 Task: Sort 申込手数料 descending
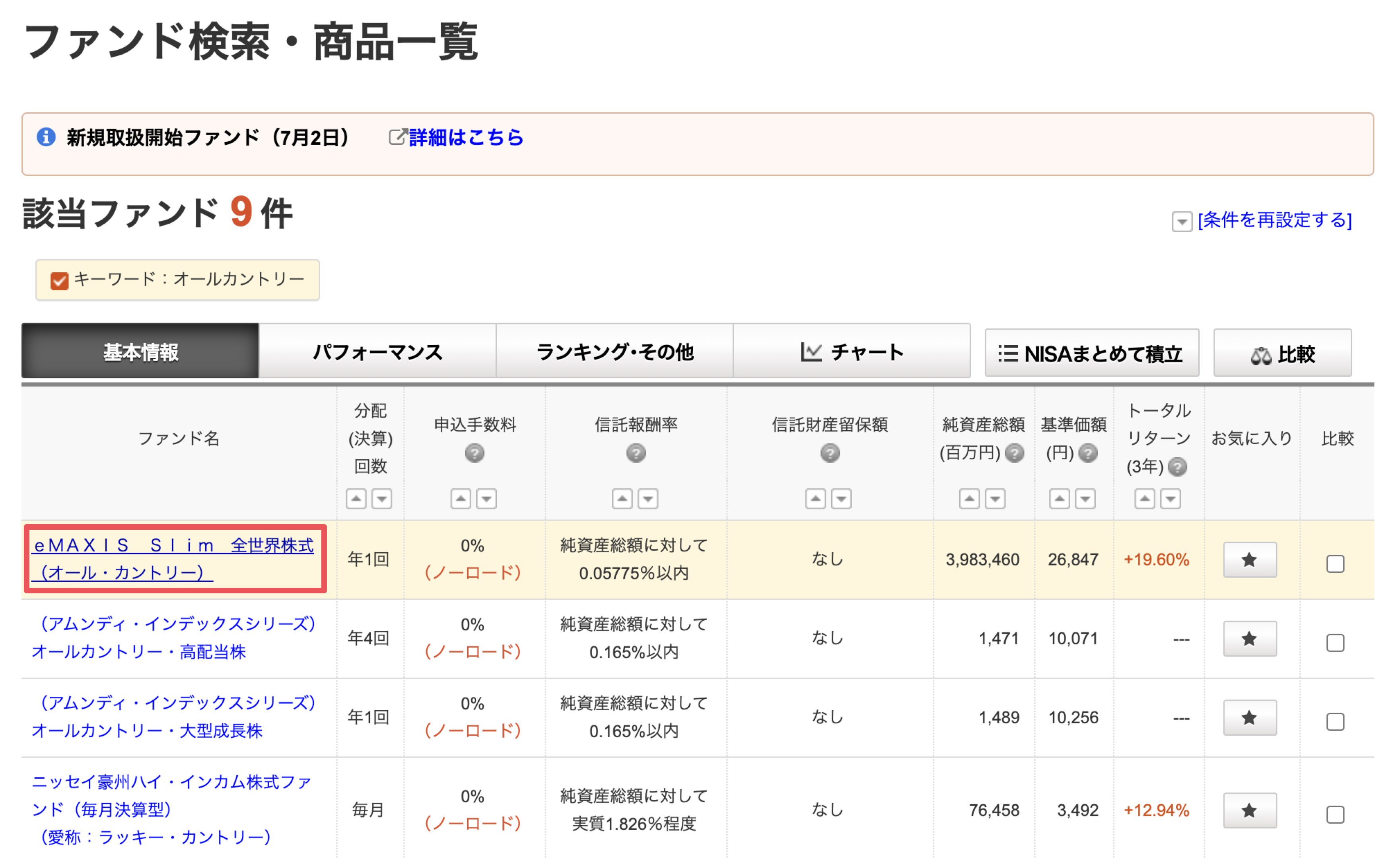tap(486, 499)
